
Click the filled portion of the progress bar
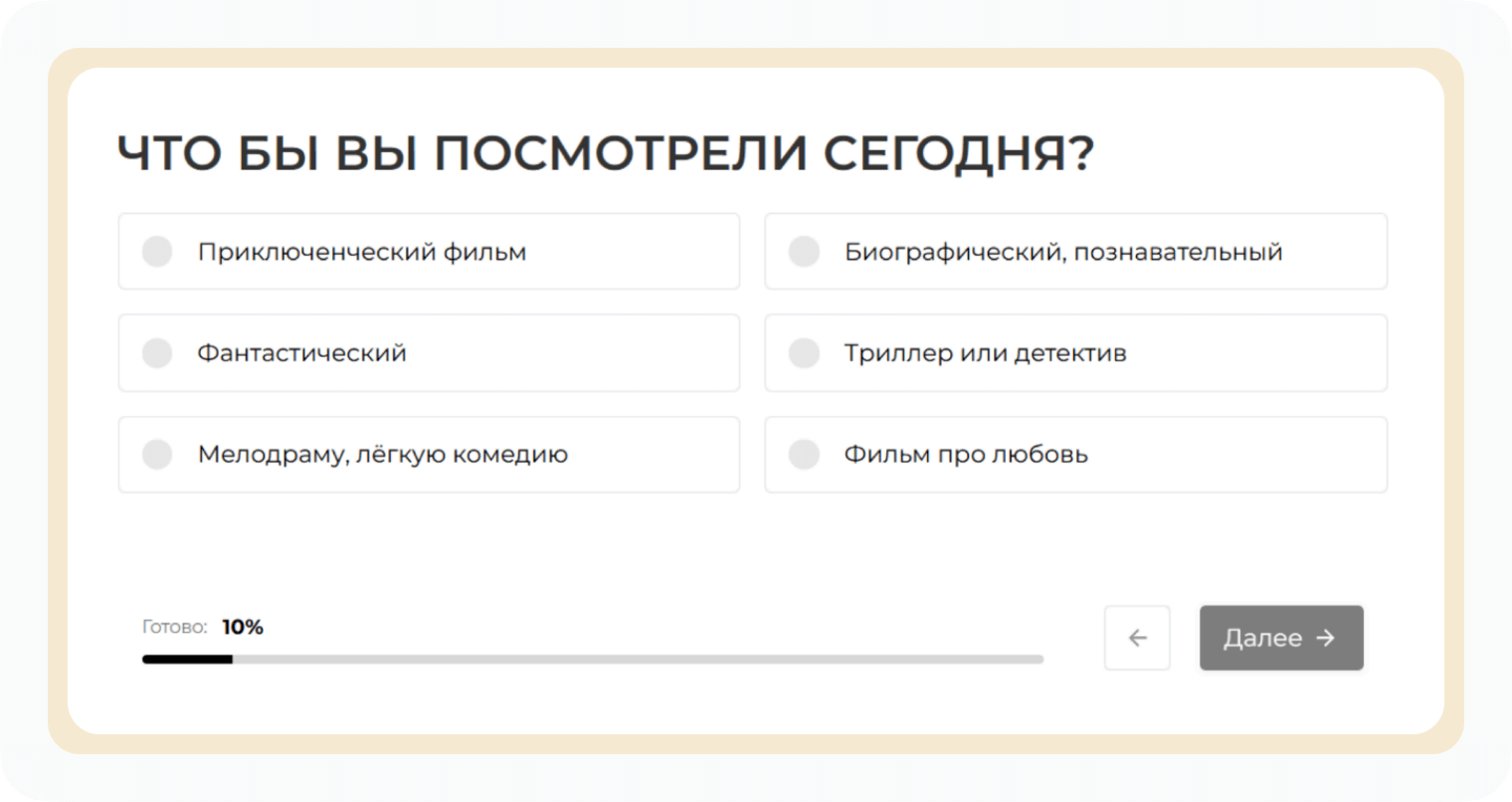tap(187, 659)
